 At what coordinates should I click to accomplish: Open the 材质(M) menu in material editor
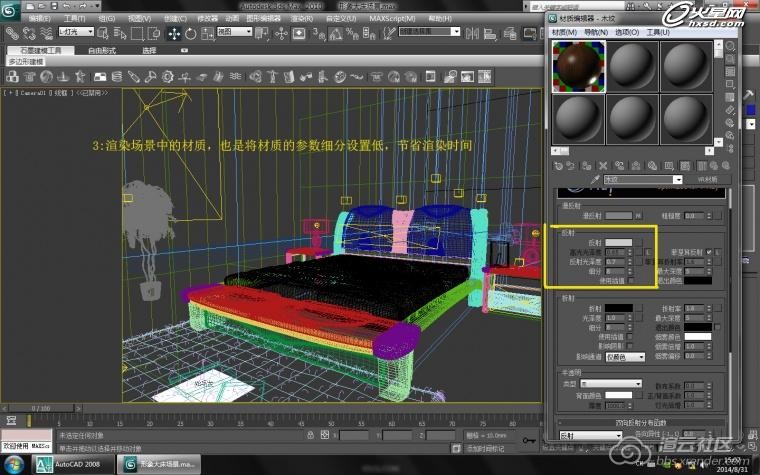(565, 32)
